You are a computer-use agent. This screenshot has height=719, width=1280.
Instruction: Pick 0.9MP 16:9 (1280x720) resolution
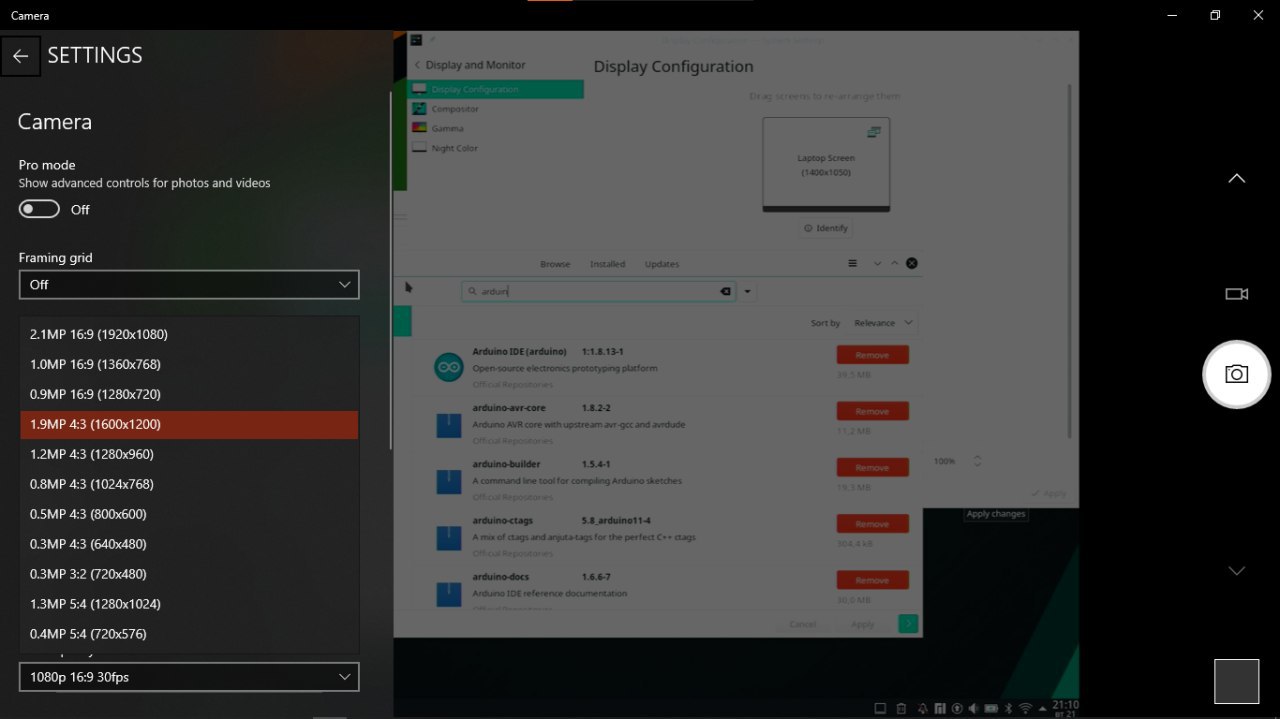click(189, 394)
